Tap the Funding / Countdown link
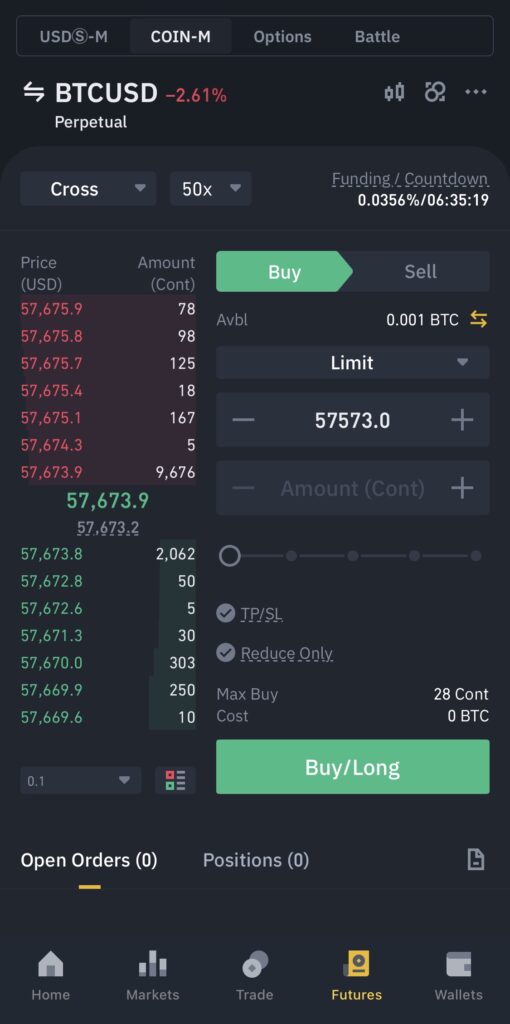Viewport: 510px width, 1024px height. [x=409, y=179]
